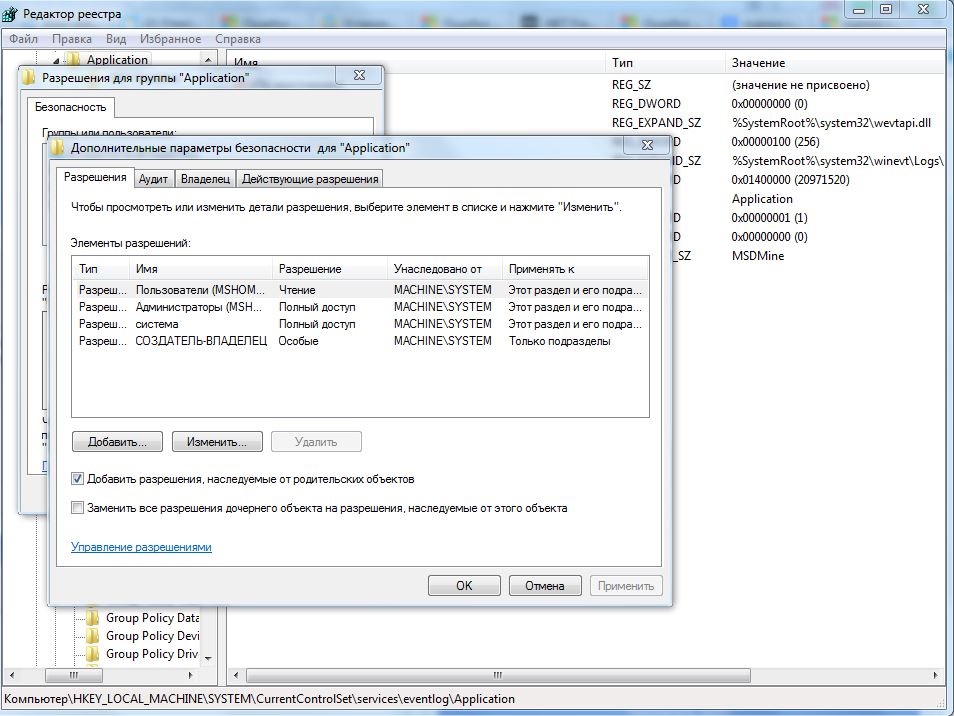
Task: Open the Справка menu
Action: point(238,39)
